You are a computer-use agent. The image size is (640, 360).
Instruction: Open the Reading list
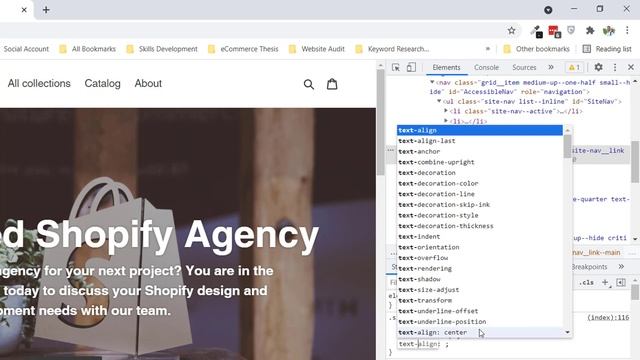(607, 49)
